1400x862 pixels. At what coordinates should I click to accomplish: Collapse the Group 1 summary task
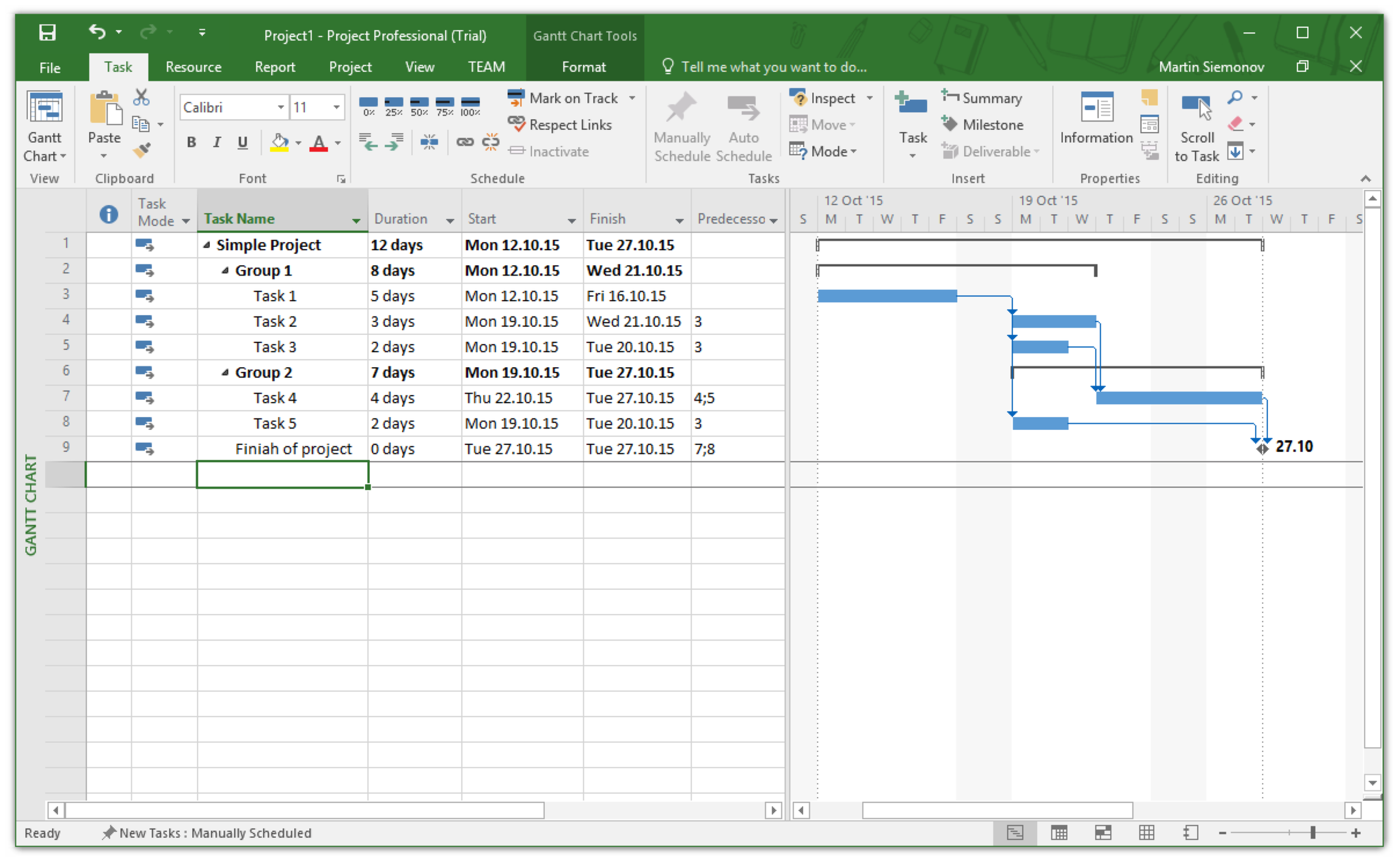coord(226,270)
